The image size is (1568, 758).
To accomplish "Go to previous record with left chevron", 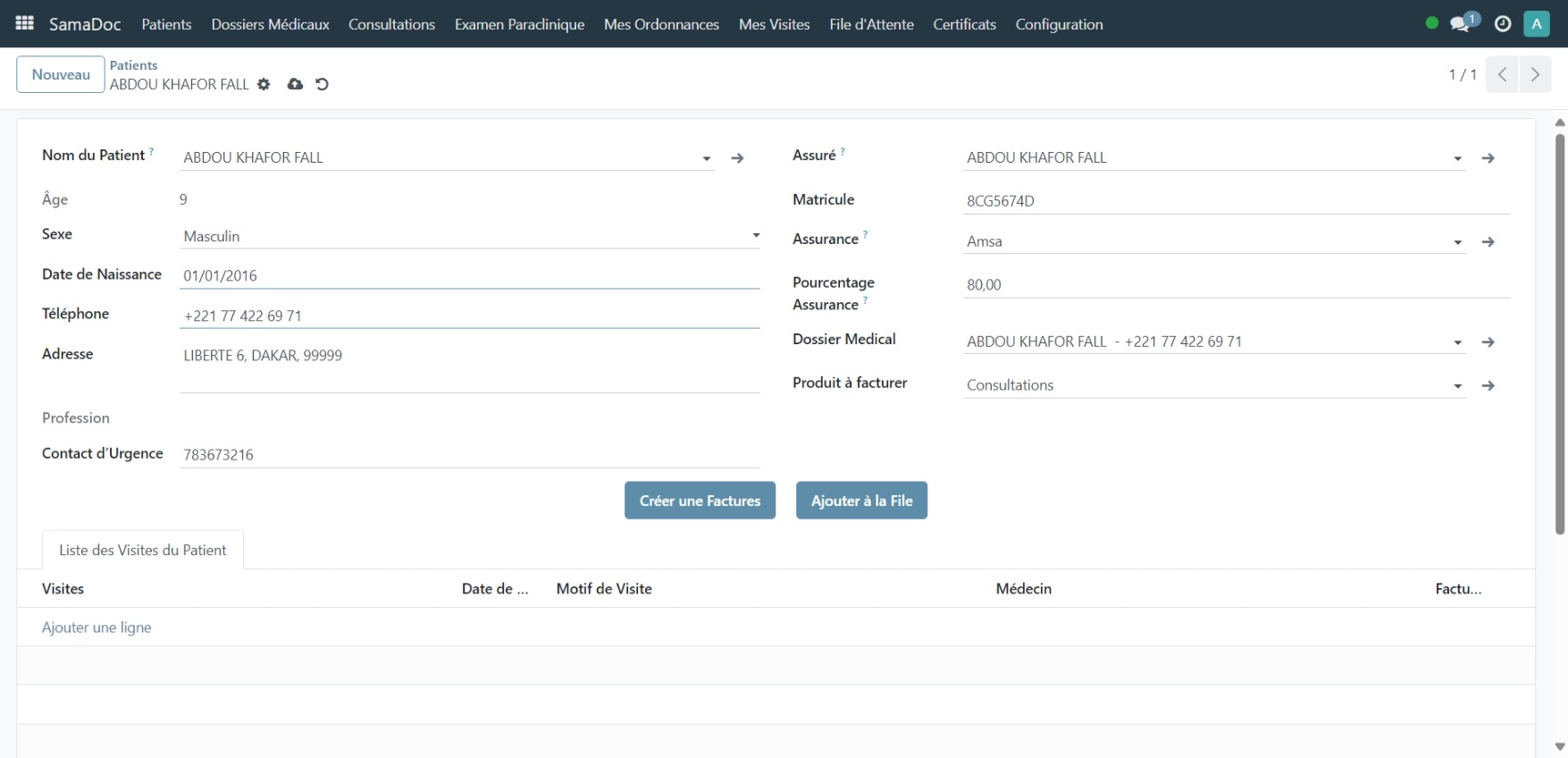I will click(x=1502, y=75).
